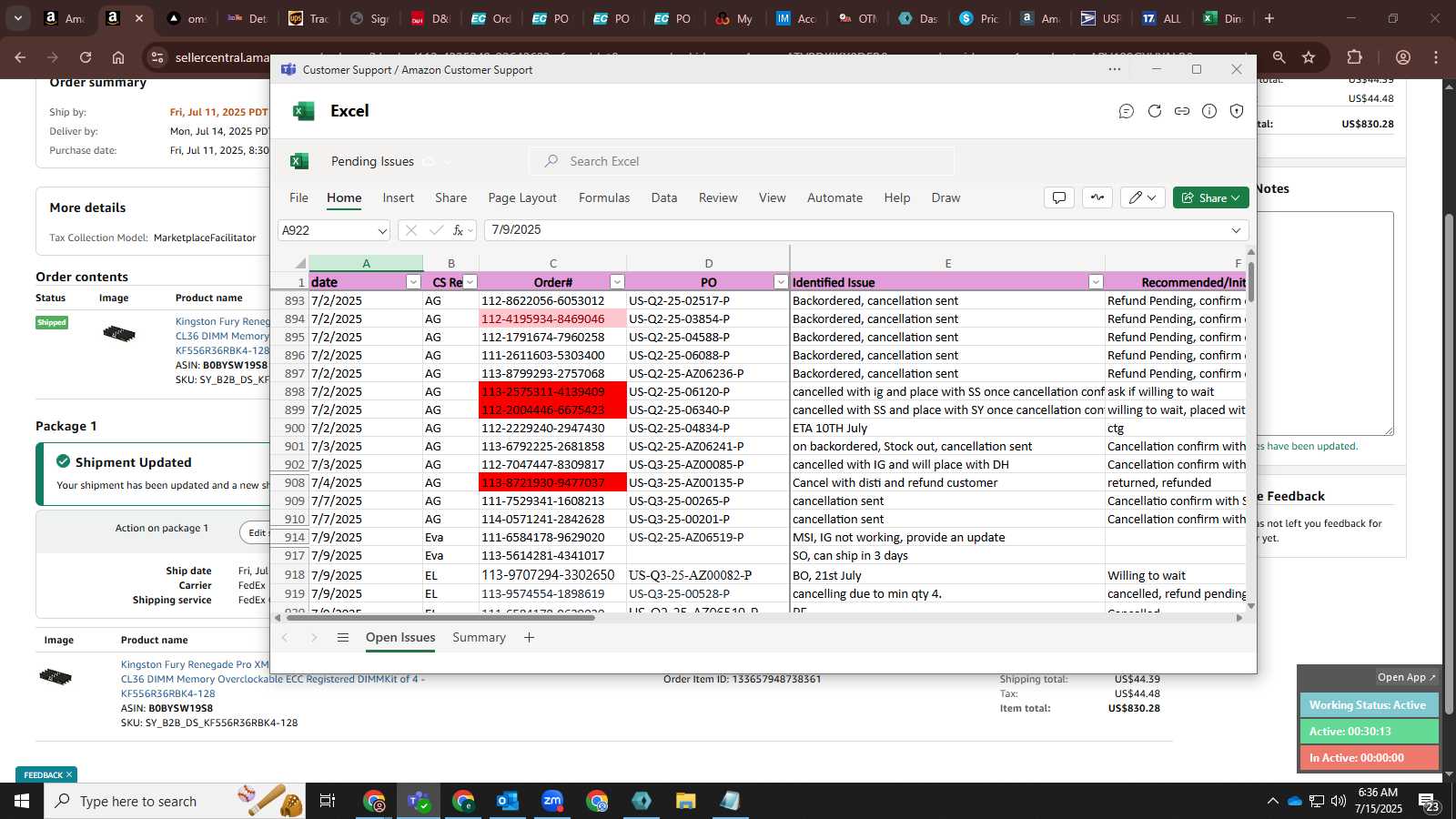Open the Summary sheet tab
The width and height of the screenshot is (1456, 819).
click(x=479, y=637)
